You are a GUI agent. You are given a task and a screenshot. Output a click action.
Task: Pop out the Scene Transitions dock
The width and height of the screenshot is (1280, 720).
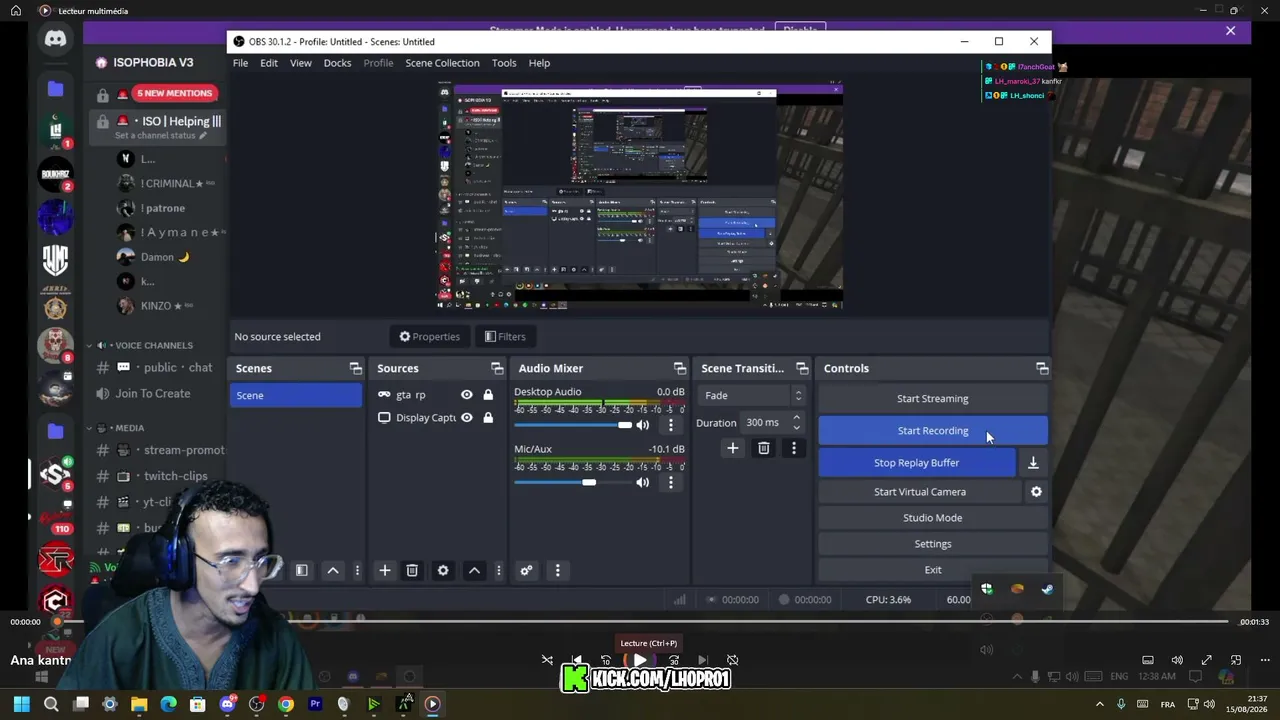[803, 368]
